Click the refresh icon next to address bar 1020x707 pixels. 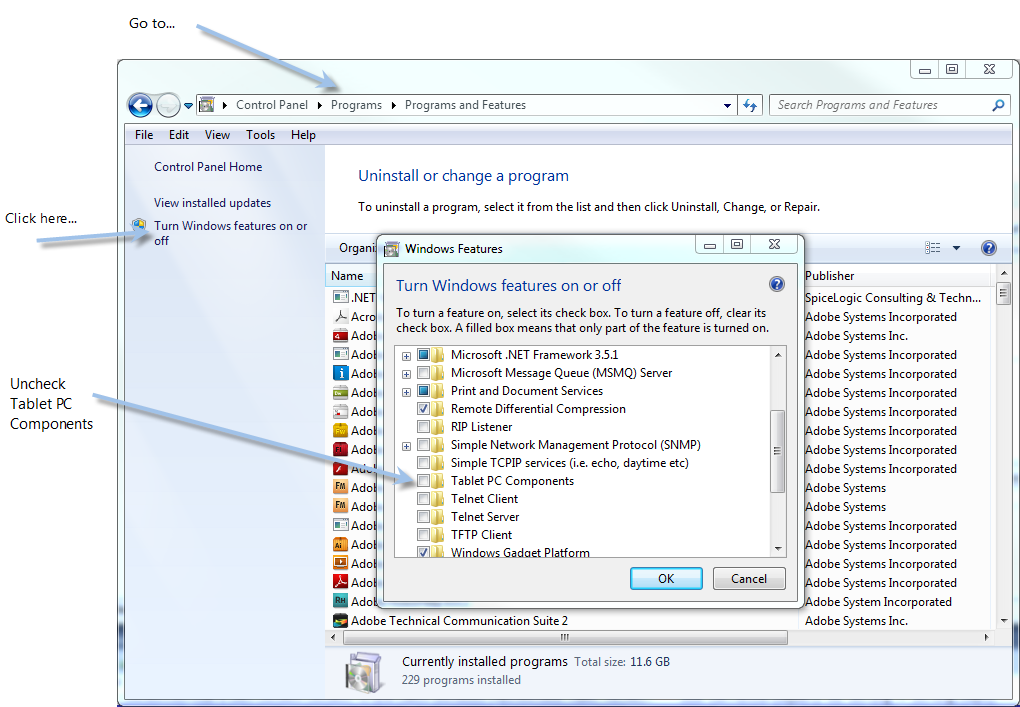(750, 105)
